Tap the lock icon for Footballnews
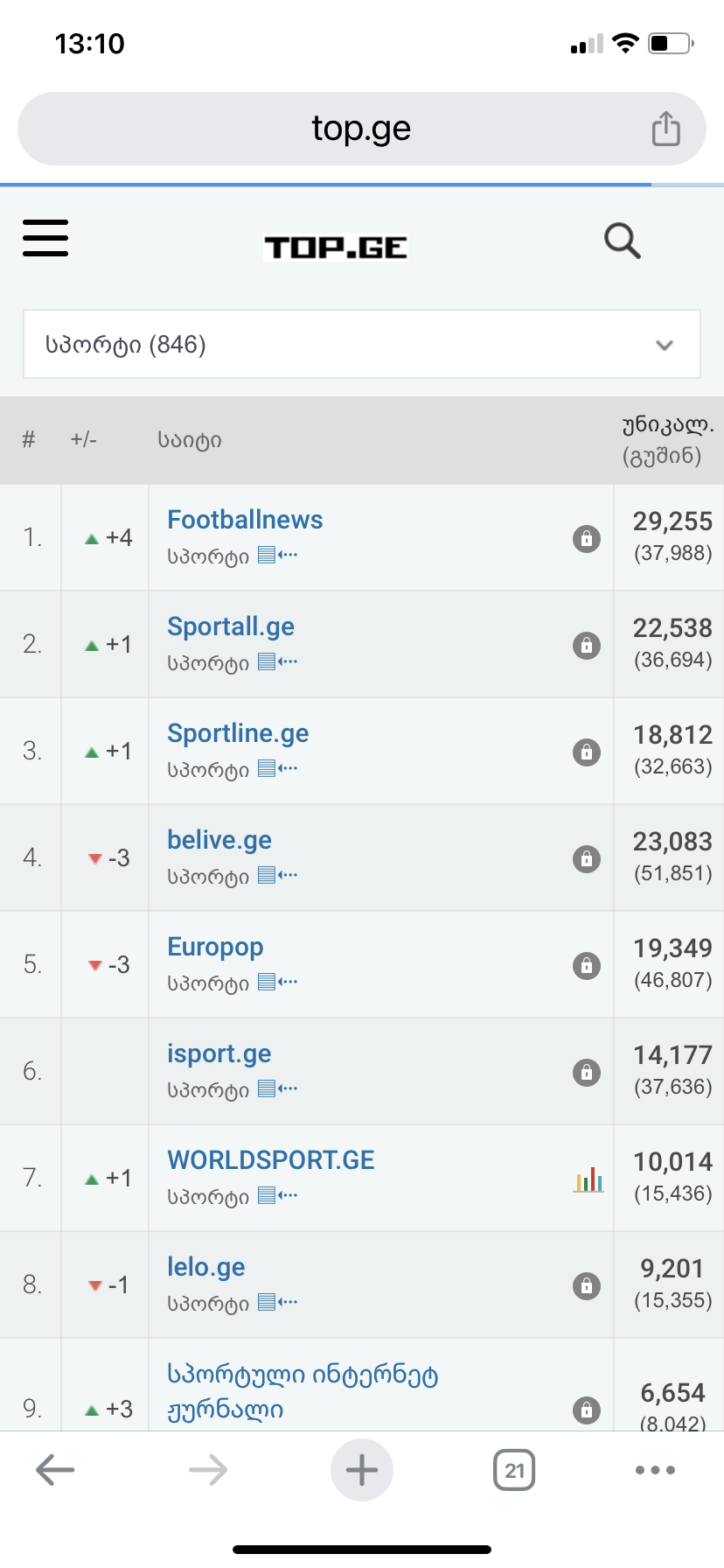 click(587, 538)
